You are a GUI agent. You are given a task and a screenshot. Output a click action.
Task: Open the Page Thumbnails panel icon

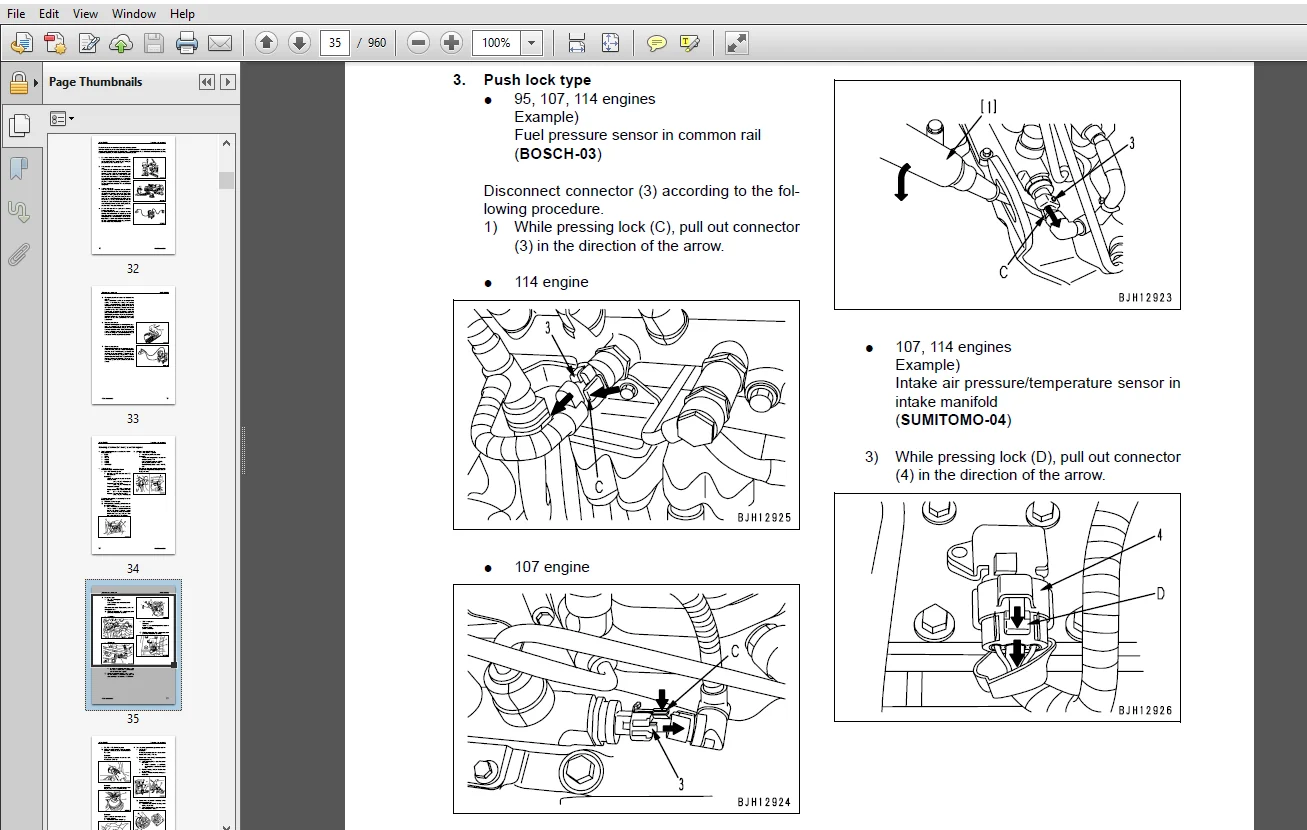pyautogui.click(x=19, y=125)
